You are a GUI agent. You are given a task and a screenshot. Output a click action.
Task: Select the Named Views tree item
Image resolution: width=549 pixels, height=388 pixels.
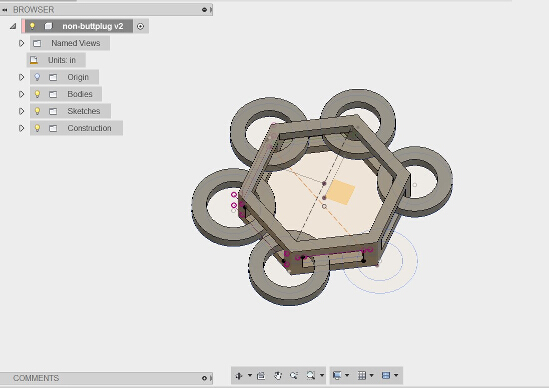[x=76, y=43]
